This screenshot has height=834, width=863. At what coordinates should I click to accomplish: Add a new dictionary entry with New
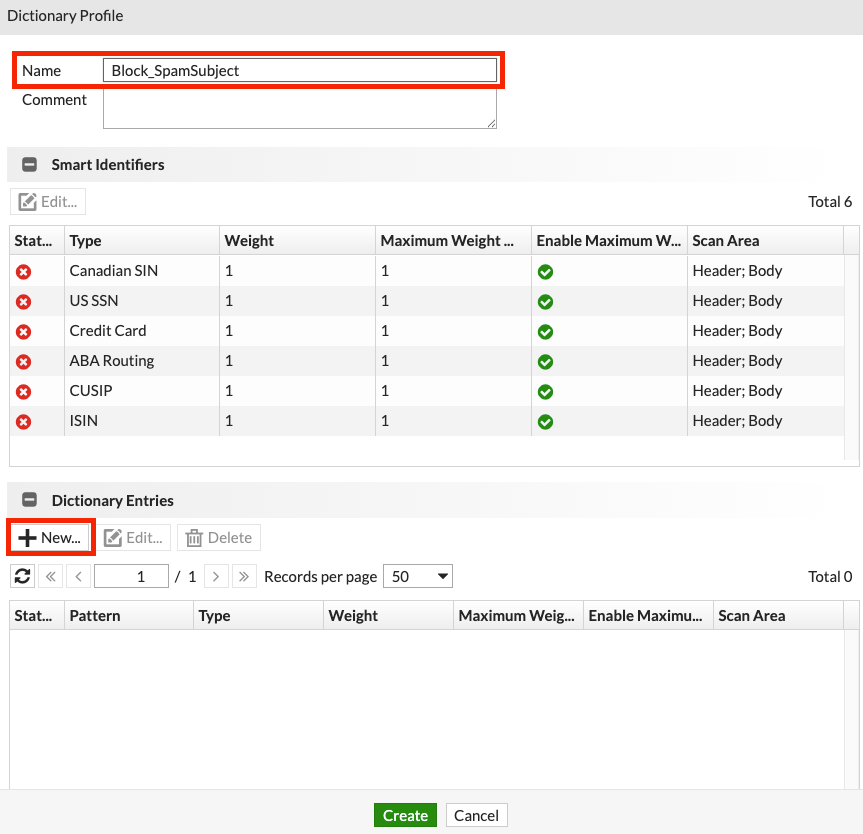tap(51, 538)
